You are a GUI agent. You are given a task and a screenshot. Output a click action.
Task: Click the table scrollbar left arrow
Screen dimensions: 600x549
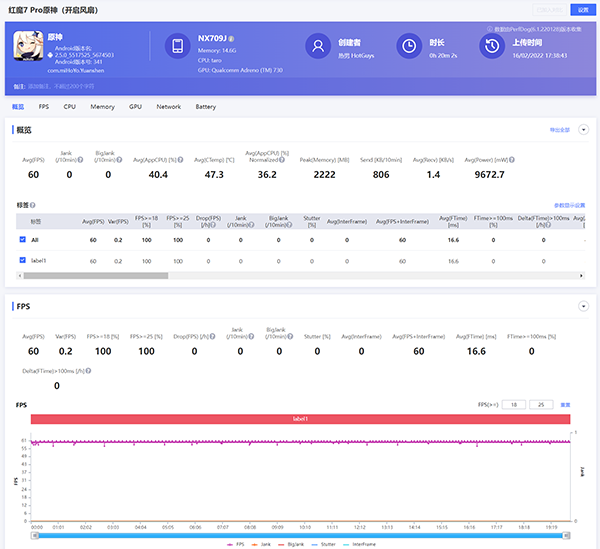coord(20,275)
